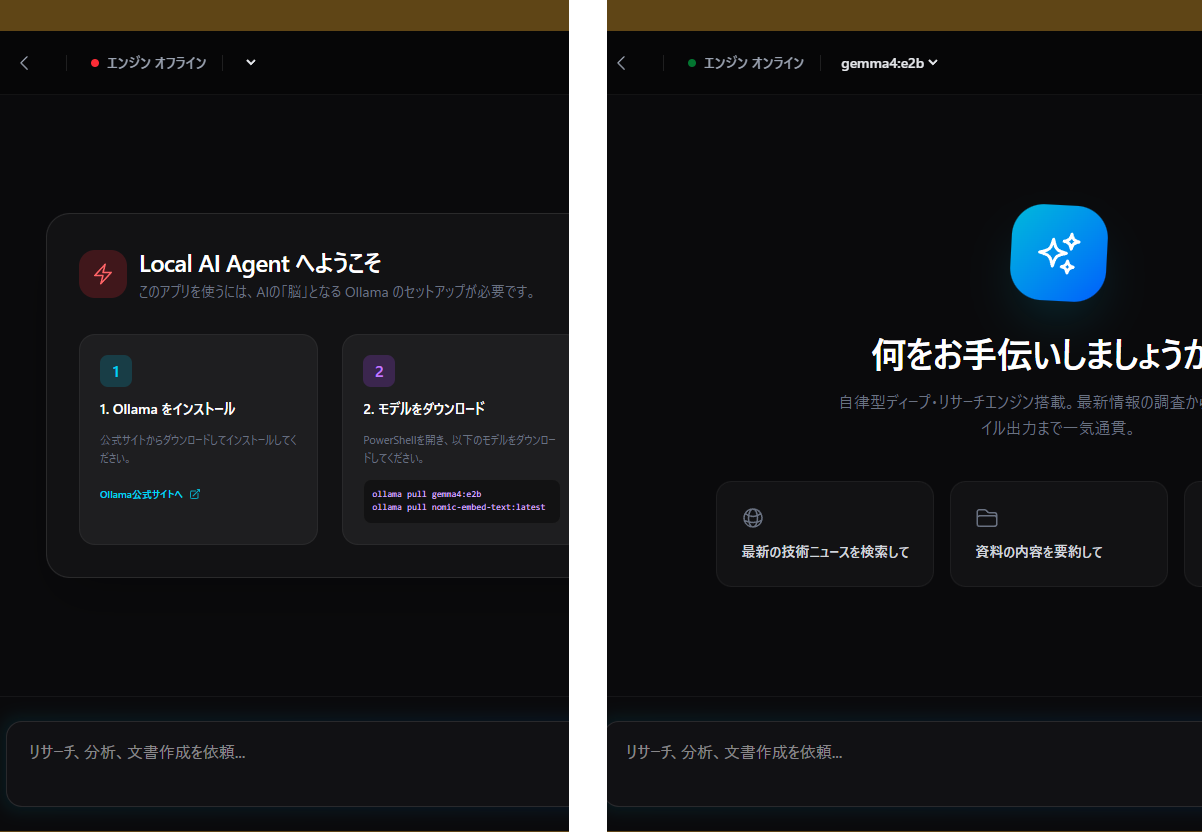Click the globe icon on the news card
This screenshot has height=832, width=1202.
(753, 518)
